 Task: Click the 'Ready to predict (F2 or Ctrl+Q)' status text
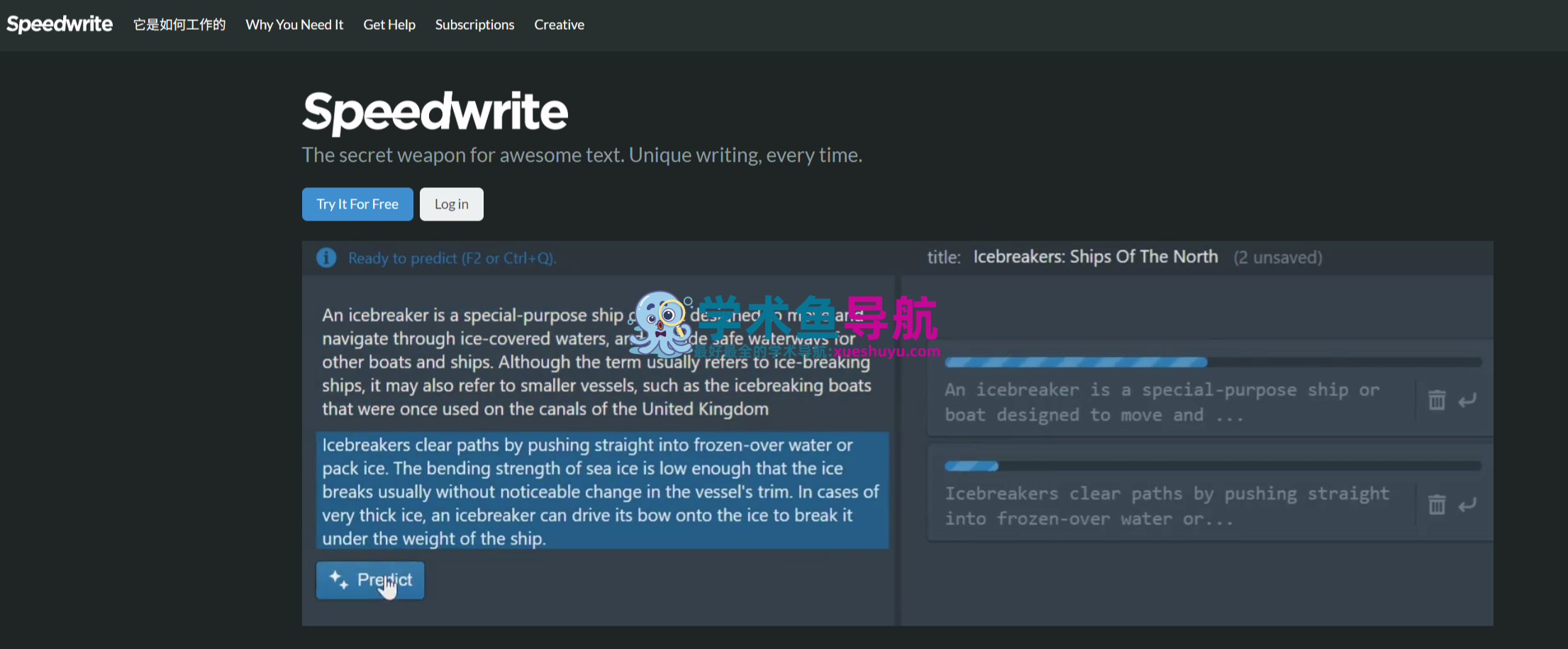[452, 258]
